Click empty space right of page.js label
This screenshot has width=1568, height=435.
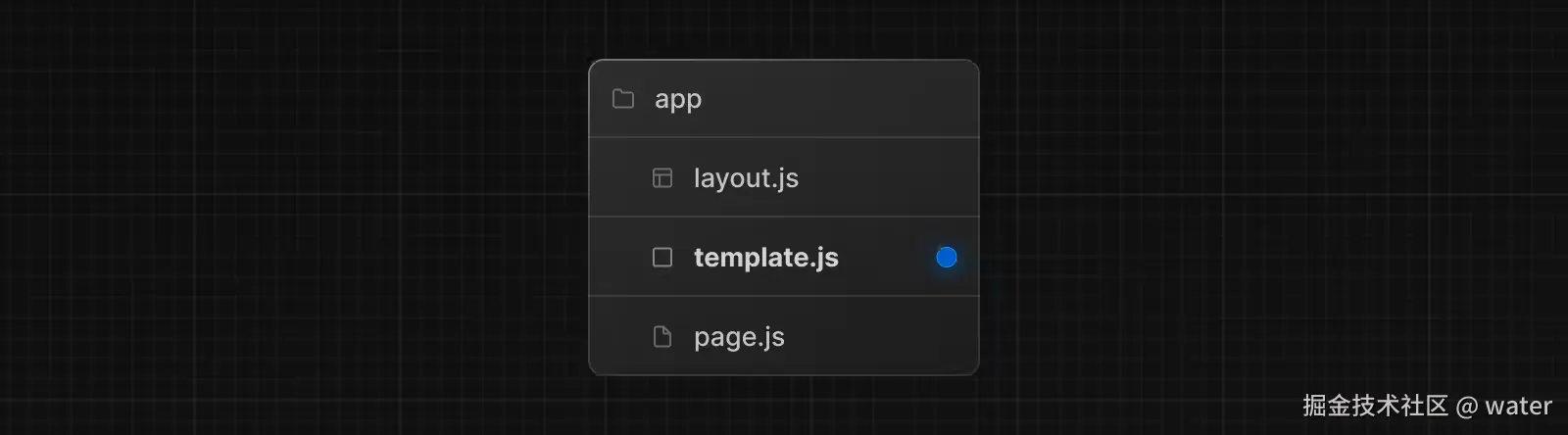pos(882,337)
